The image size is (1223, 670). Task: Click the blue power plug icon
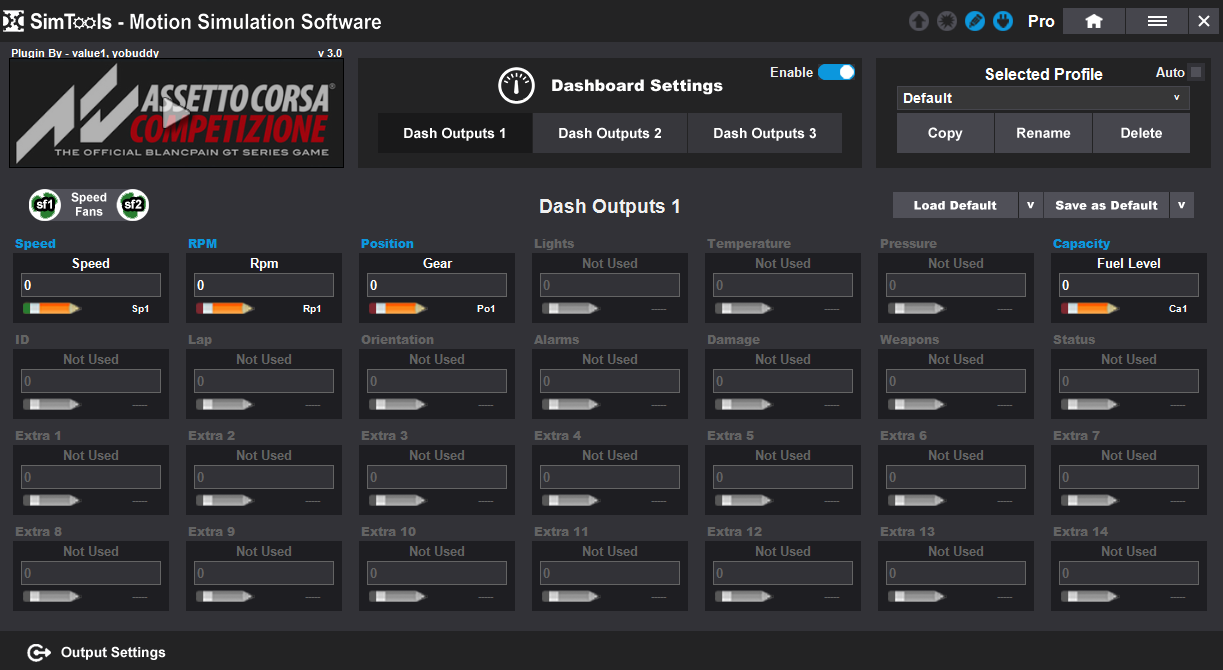1003,21
